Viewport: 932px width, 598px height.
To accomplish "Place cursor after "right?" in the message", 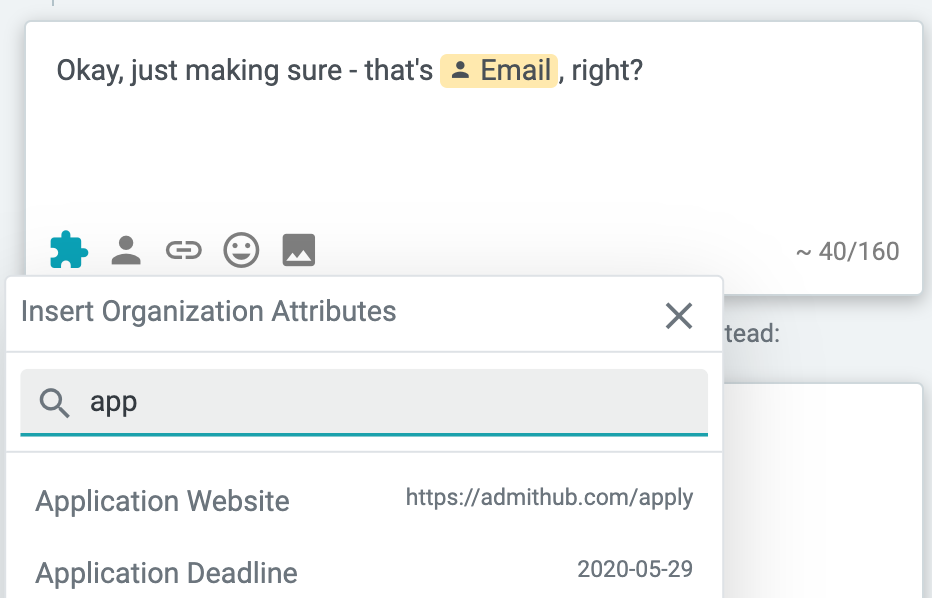I will tap(644, 71).
